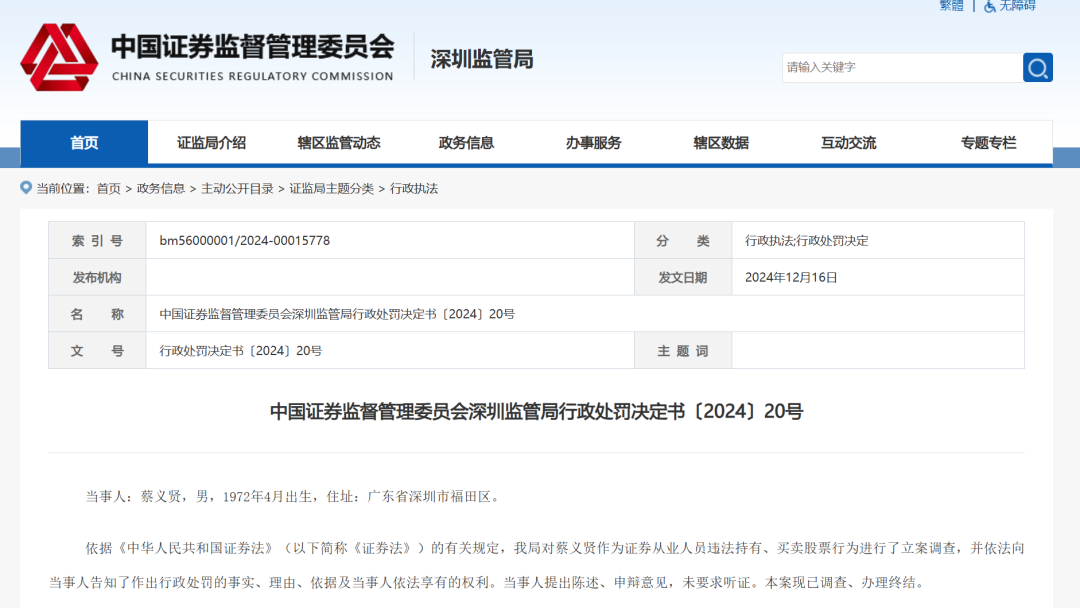1080x608 pixels.
Task: Open the 专题专栏 navigation tab
Action: coord(988,143)
